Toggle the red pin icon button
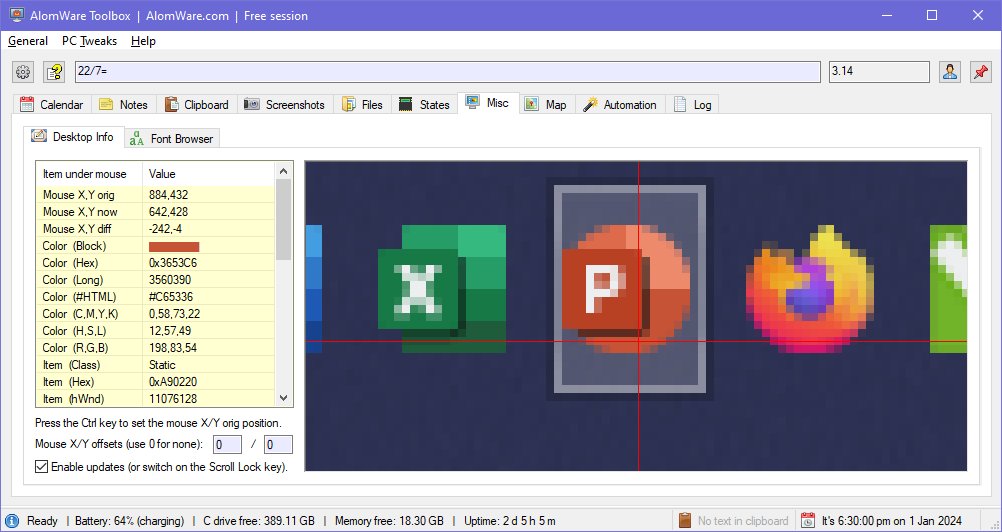The width and height of the screenshot is (1002, 532). click(981, 72)
